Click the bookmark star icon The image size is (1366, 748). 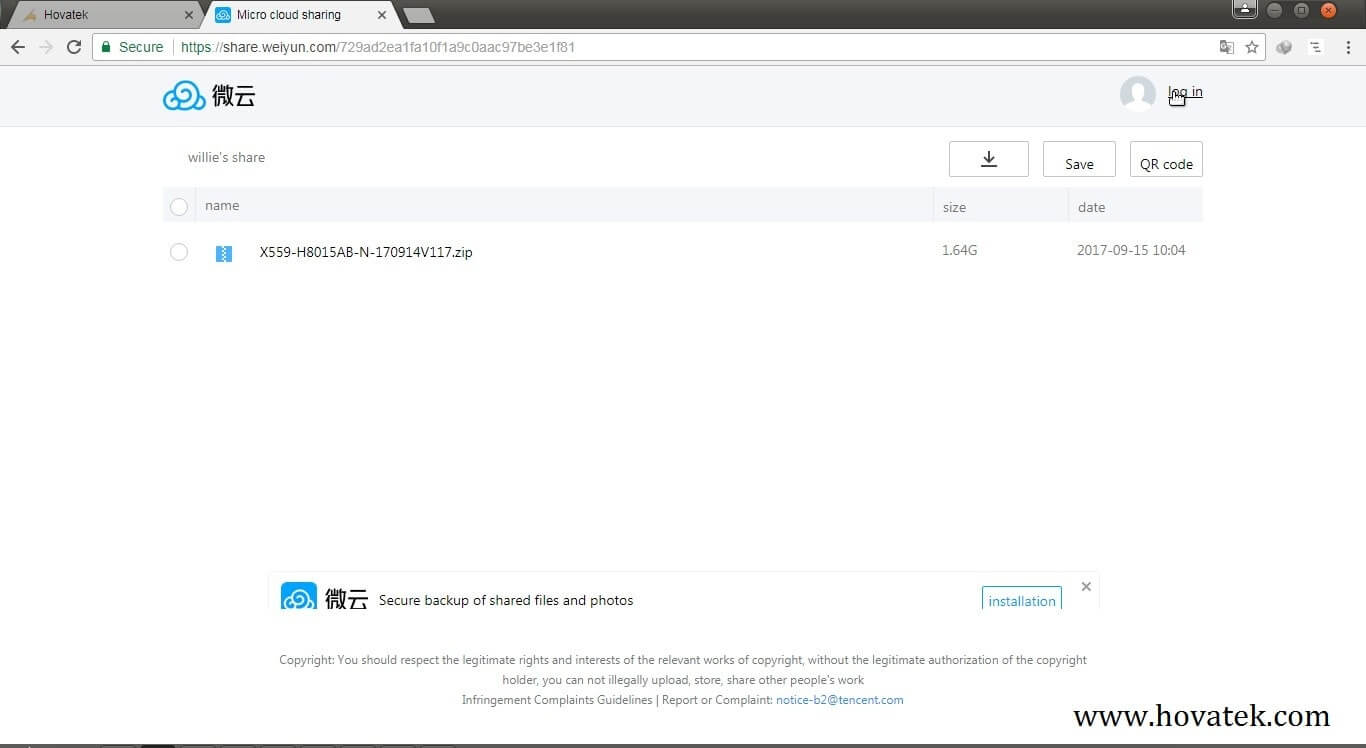pos(1251,47)
